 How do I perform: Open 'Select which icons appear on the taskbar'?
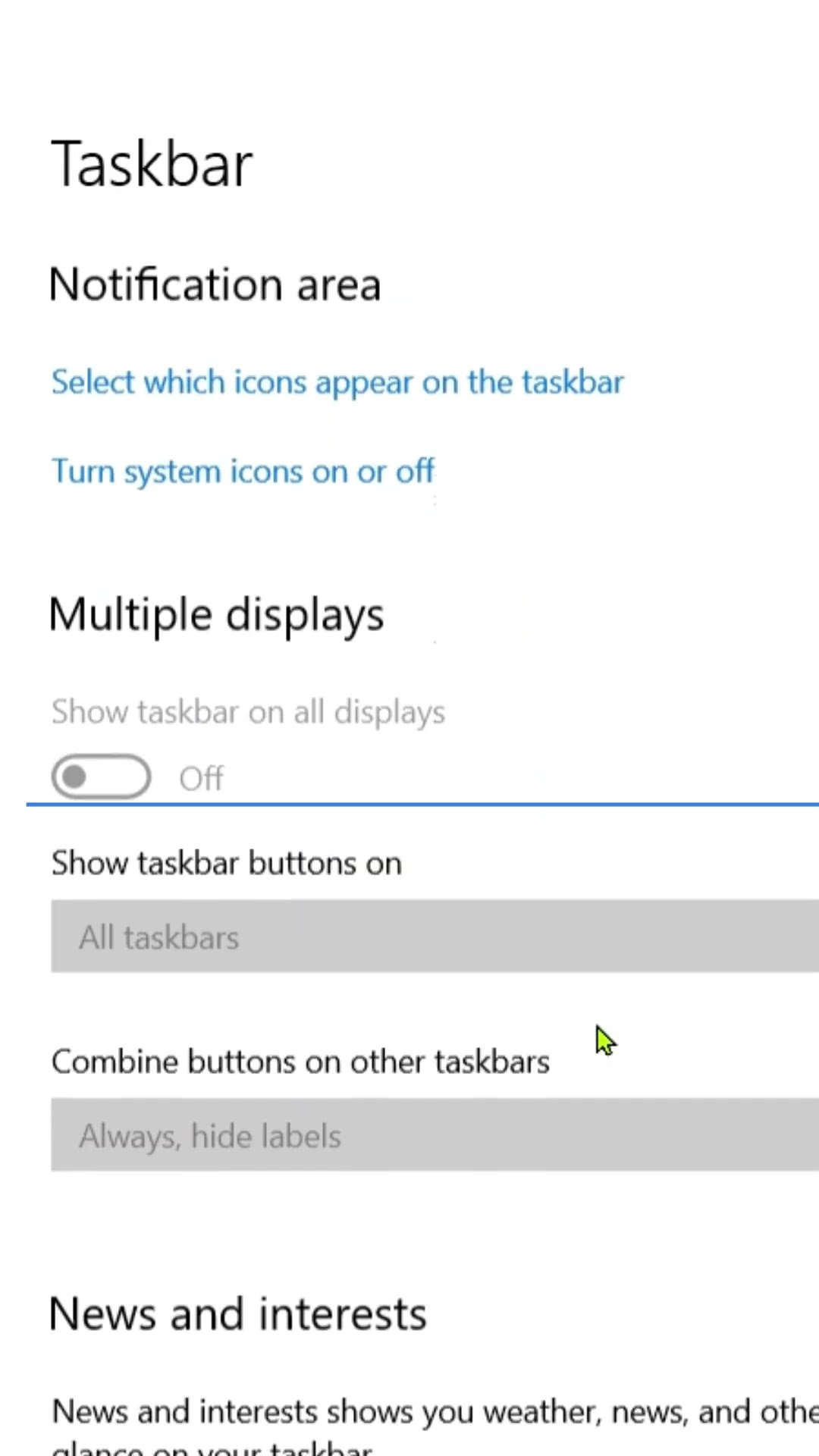[x=337, y=382]
